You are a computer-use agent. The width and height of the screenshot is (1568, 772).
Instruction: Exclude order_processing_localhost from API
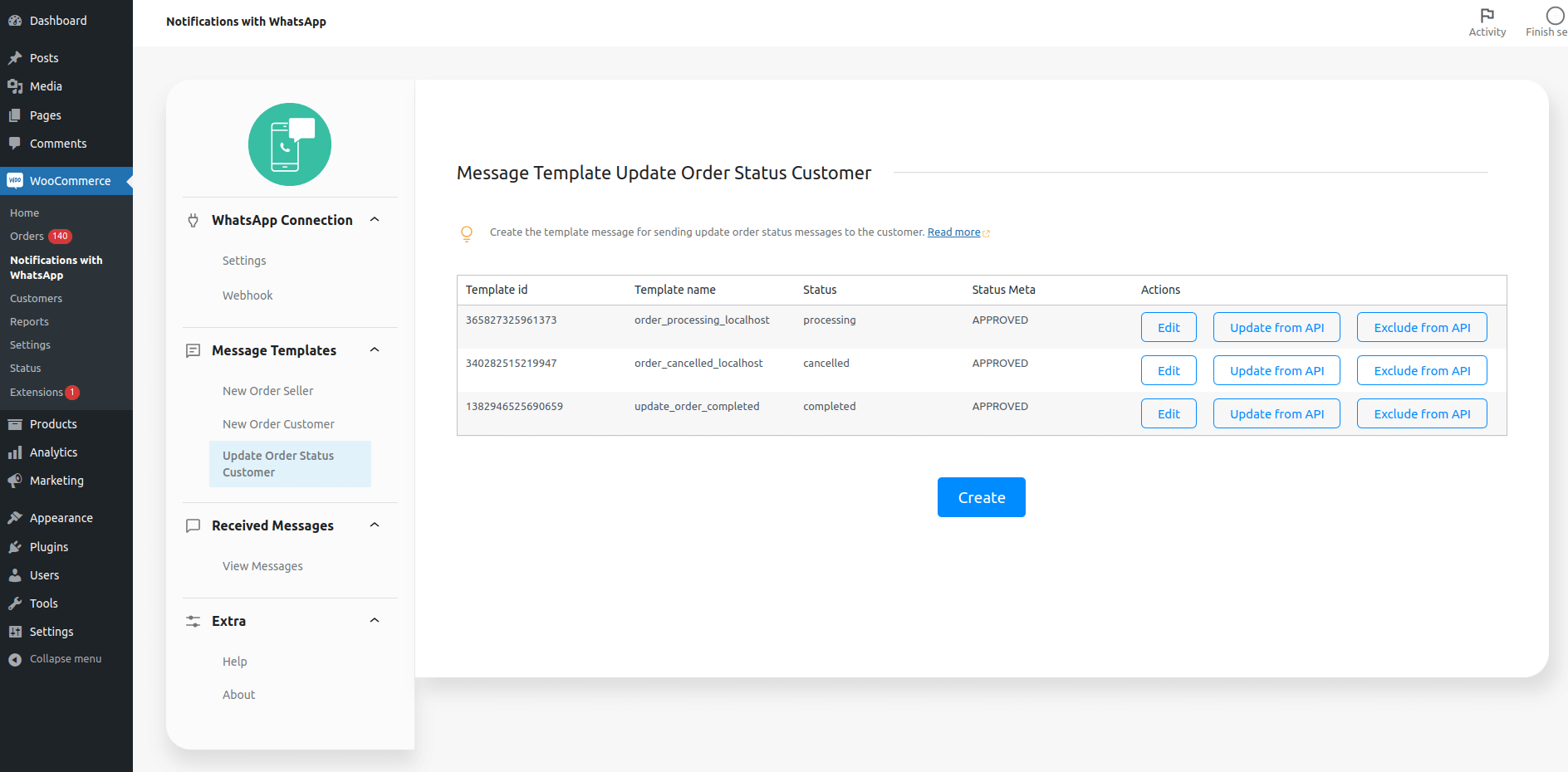click(x=1422, y=327)
